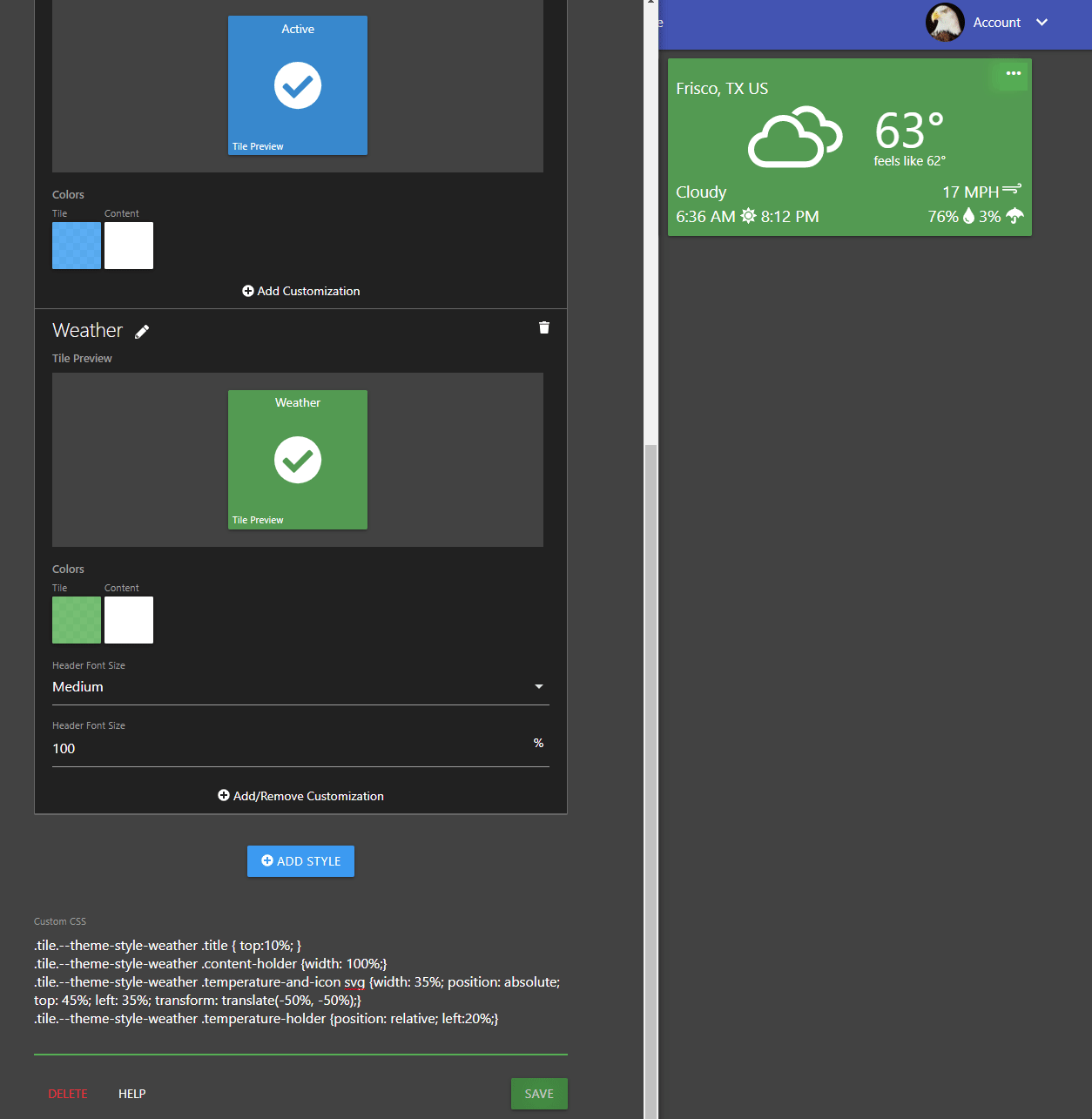Click the Frisco, TX US location text
Image resolution: width=1092 pixels, height=1119 pixels.
point(722,89)
